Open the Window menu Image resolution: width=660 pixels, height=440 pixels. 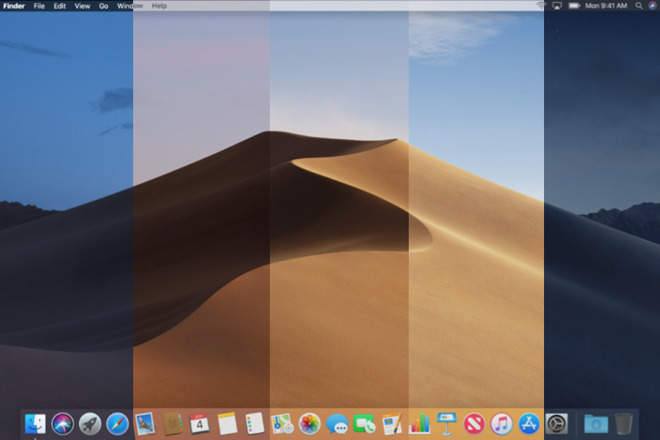pyautogui.click(x=130, y=6)
